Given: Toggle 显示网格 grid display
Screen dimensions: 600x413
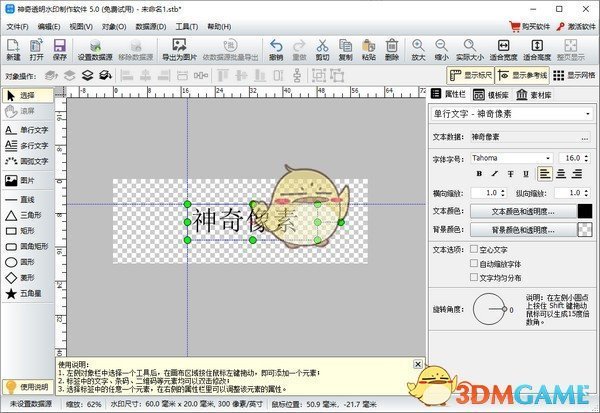Looking at the screenshot, I should (574, 75).
